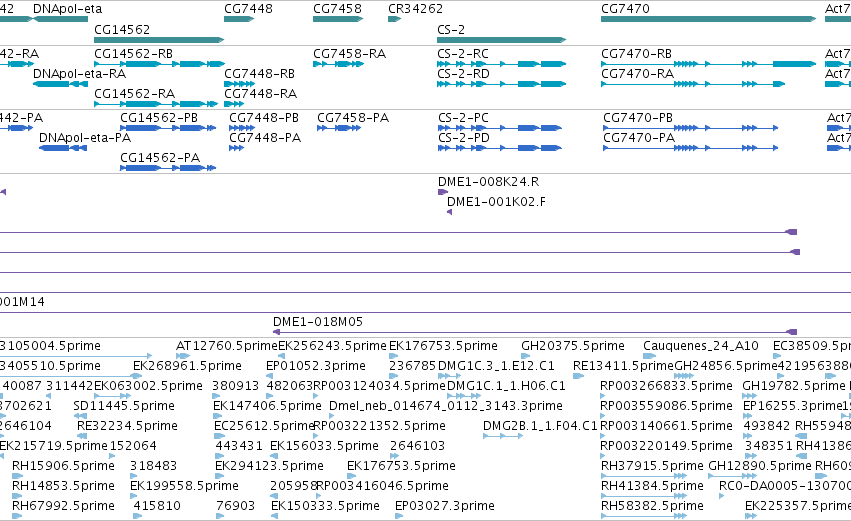Select EST RE13411.5prime

(623, 365)
